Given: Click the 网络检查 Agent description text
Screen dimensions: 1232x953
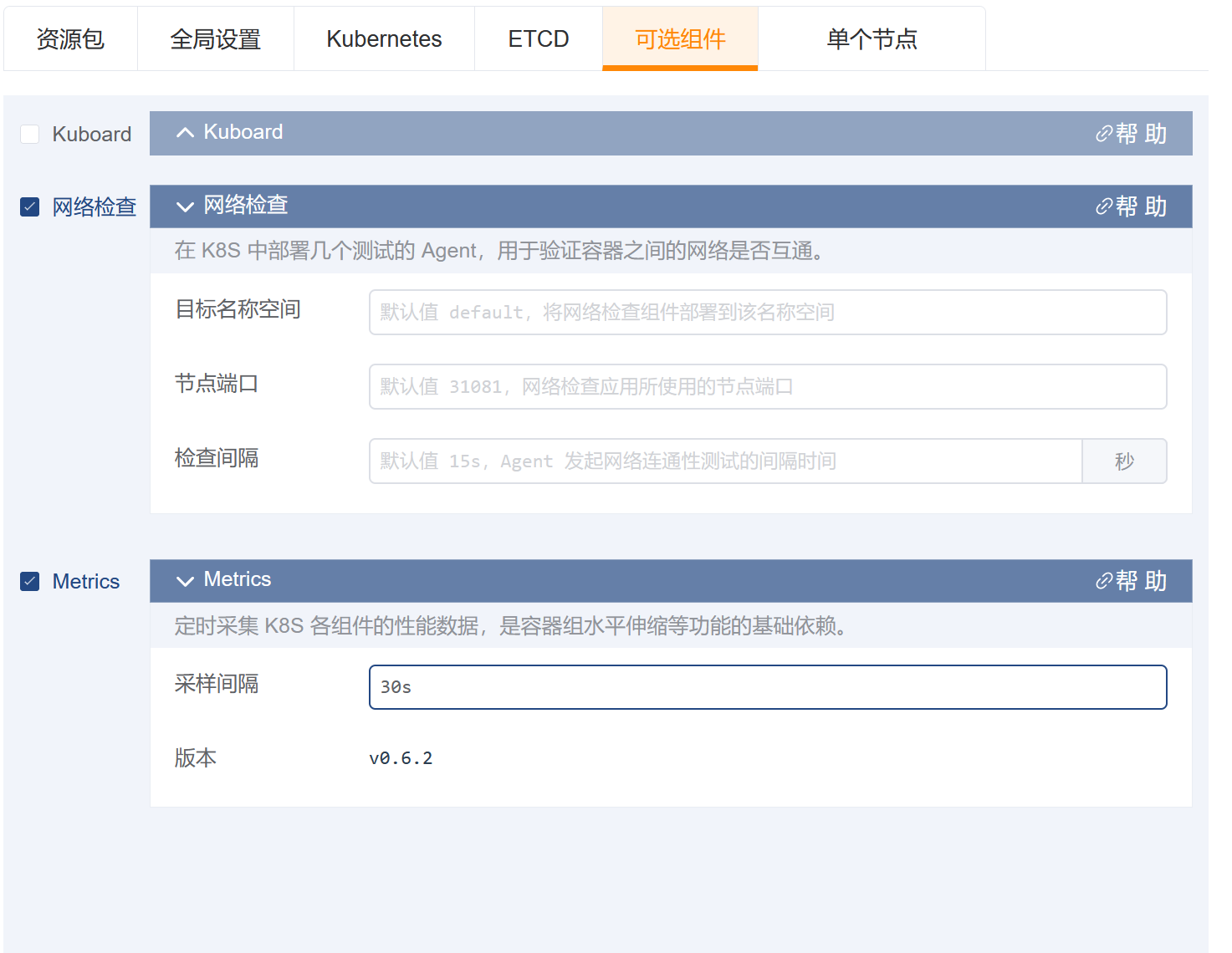Looking at the screenshot, I should pos(499,251).
